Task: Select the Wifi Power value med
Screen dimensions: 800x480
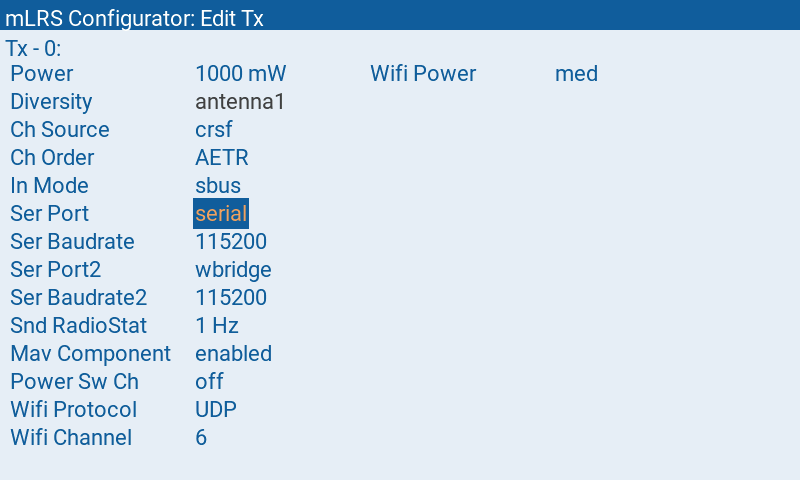Action: pos(576,73)
